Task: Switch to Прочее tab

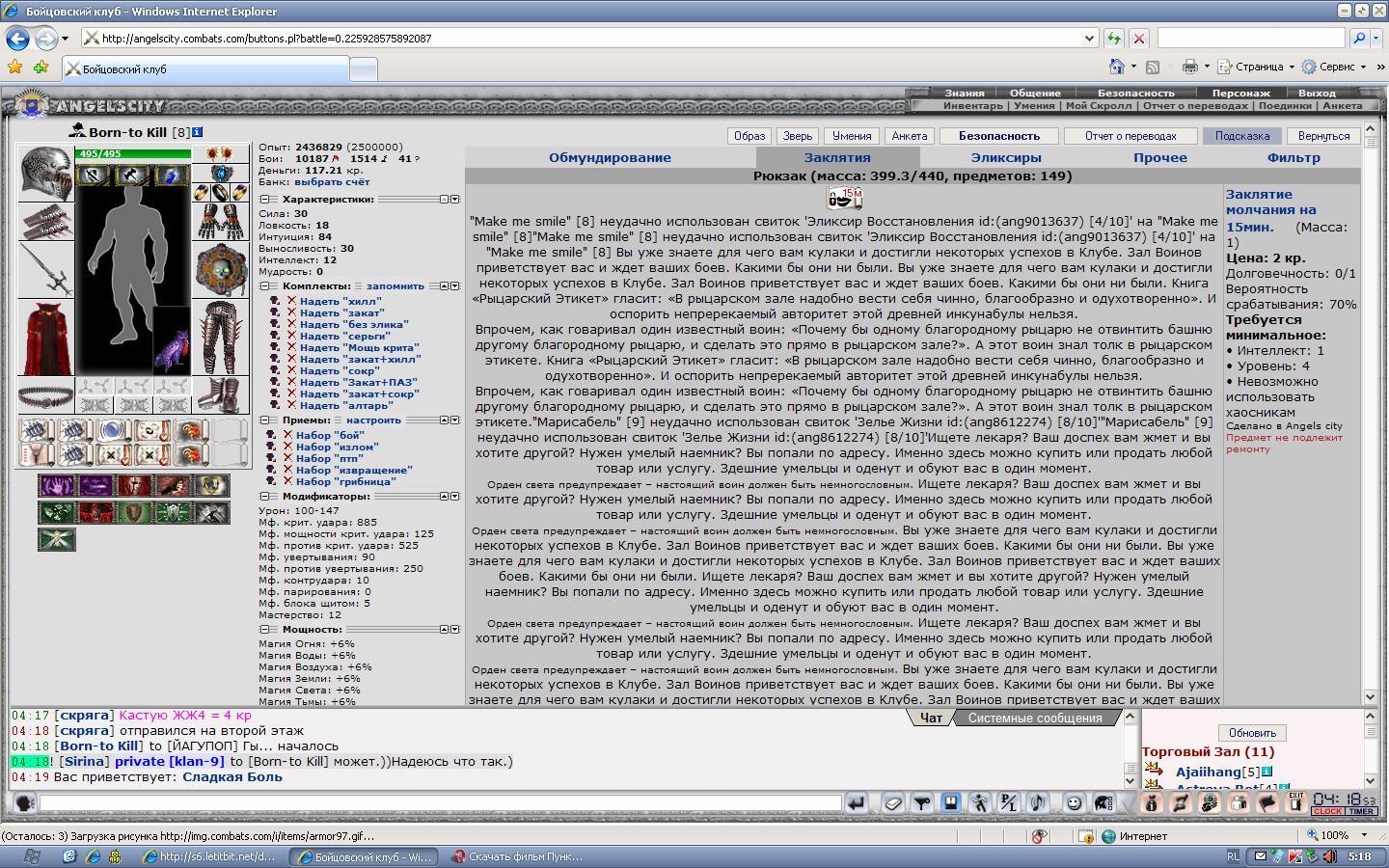Action: (x=1159, y=157)
